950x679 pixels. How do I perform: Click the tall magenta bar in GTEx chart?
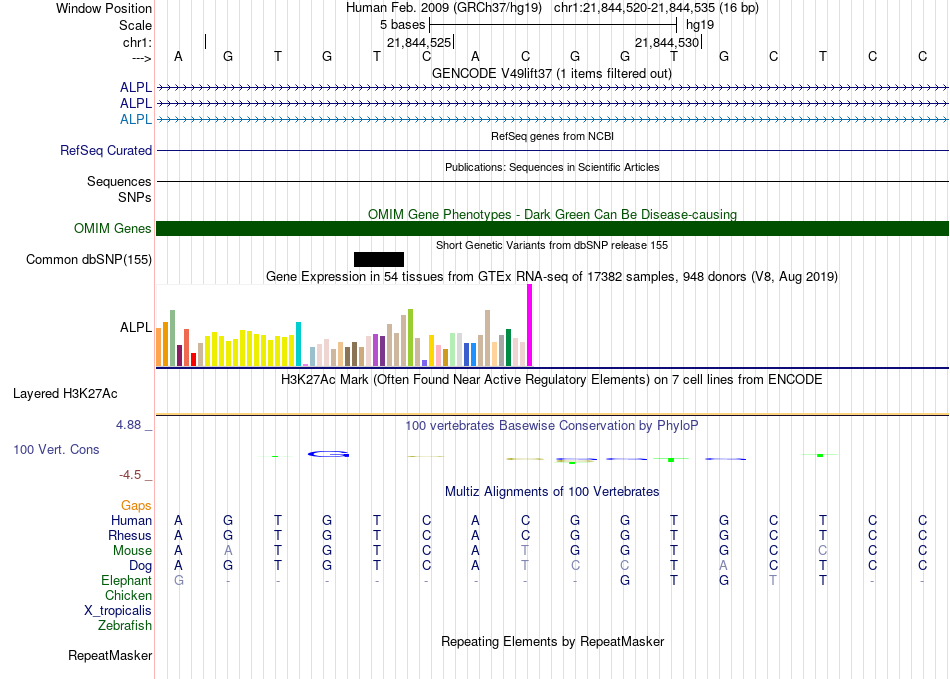pos(530,325)
